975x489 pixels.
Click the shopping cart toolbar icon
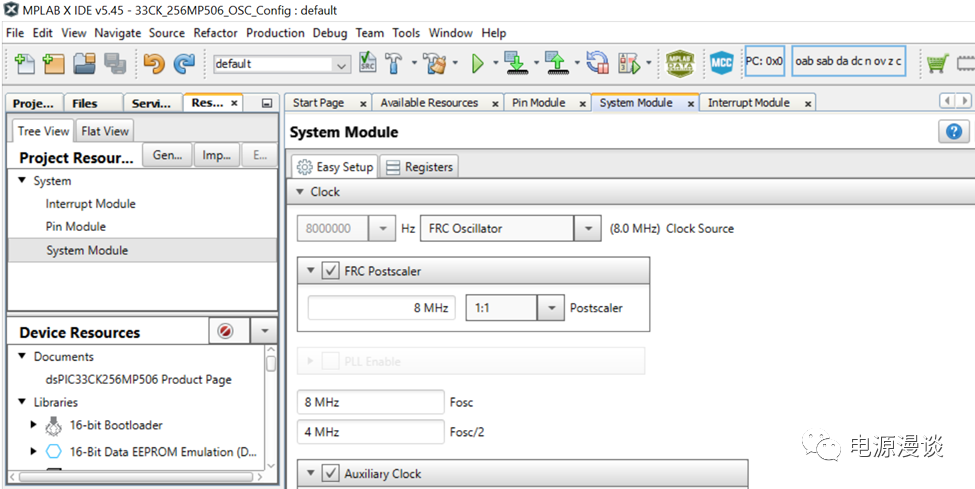click(x=937, y=64)
